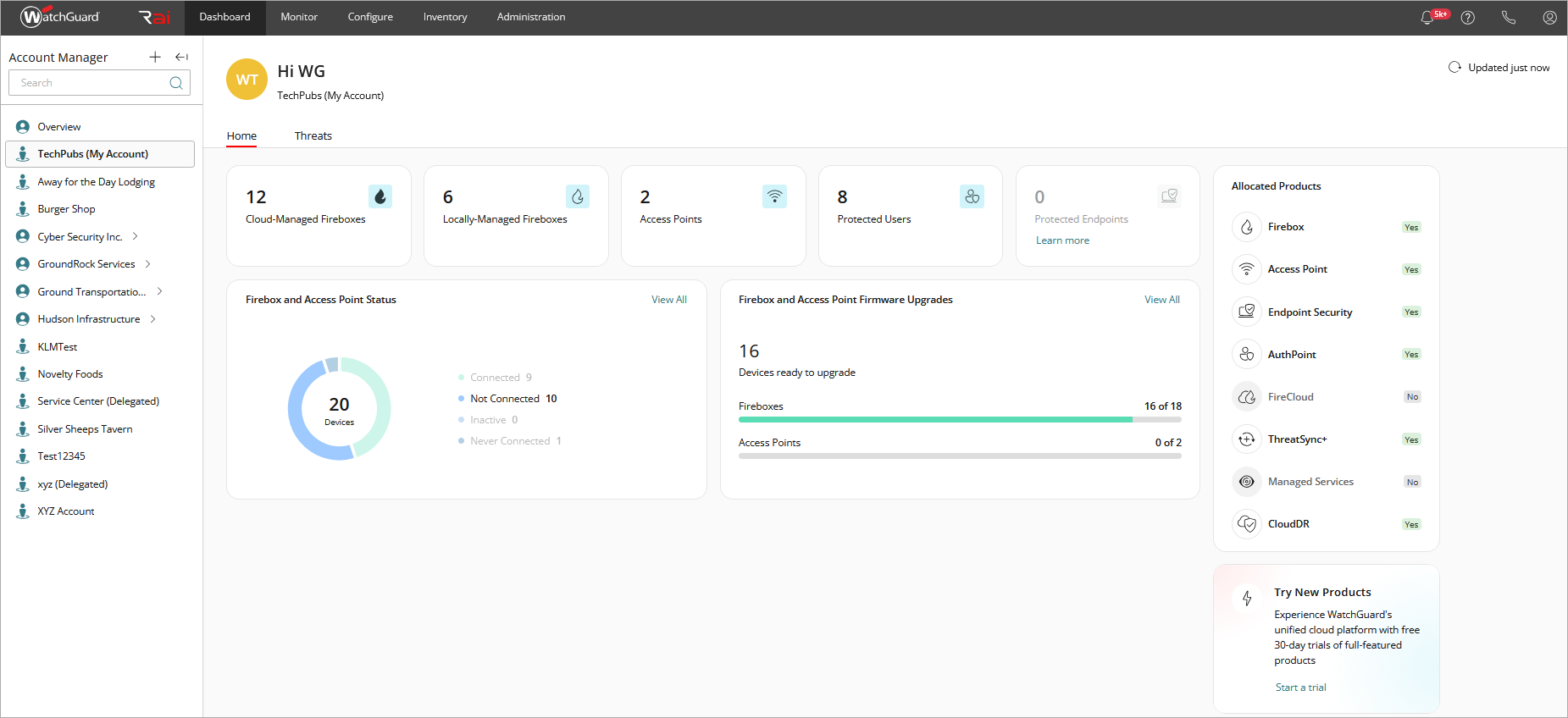This screenshot has height=718, width=1568.
Task: Open the Monitor menu
Action: point(299,17)
